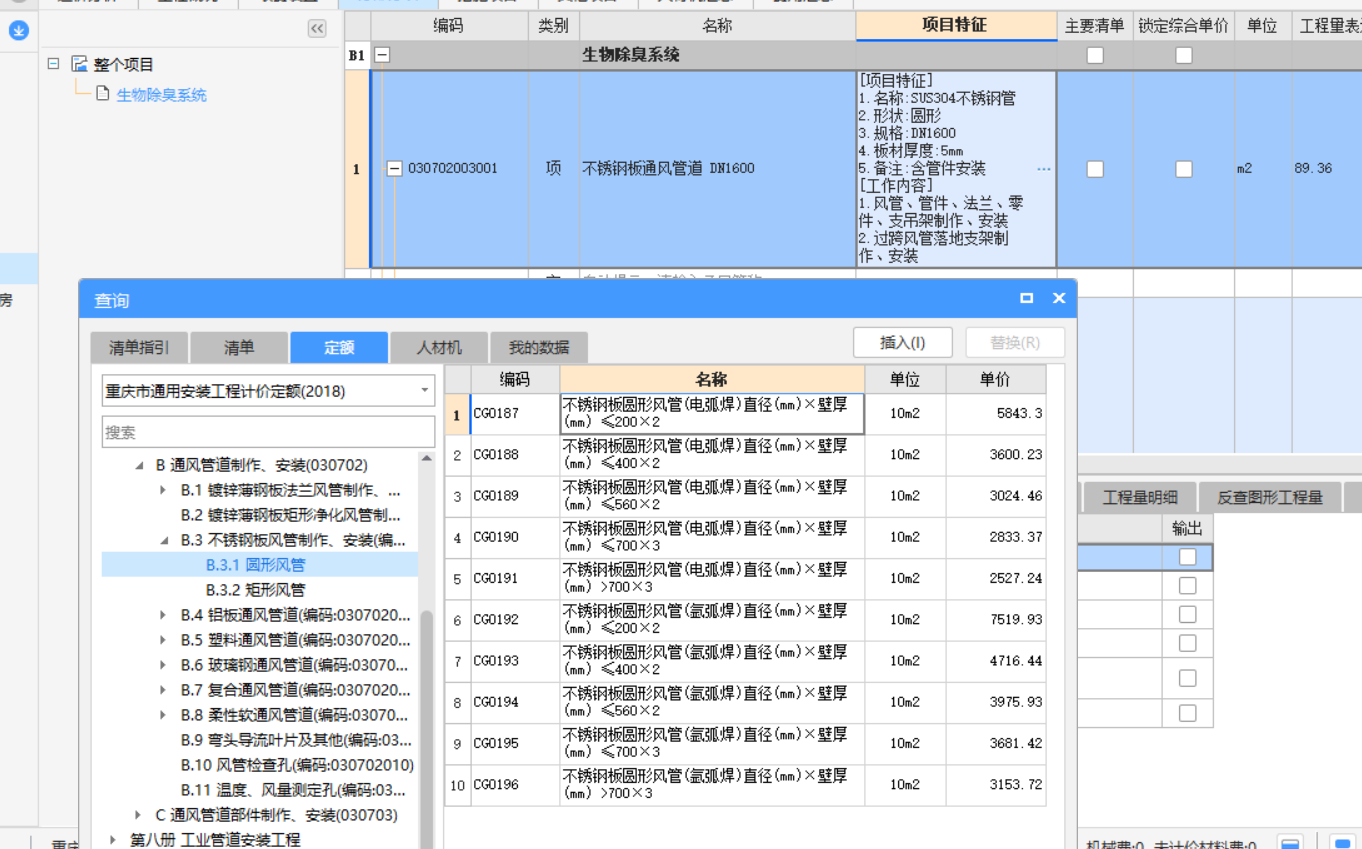This screenshot has height=849, width=1362.
Task: Collapse the 整个项目 tree node
Action: click(x=54, y=64)
